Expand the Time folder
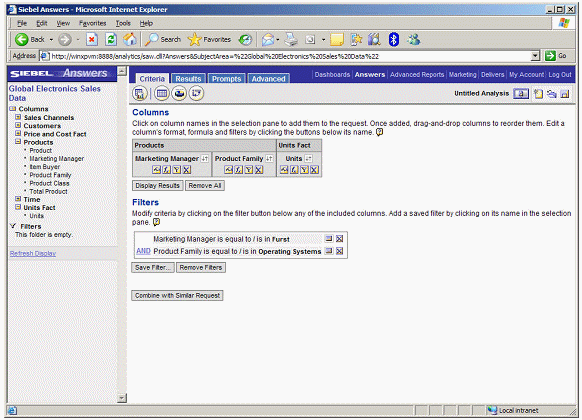This screenshot has height=420, width=582. (18, 198)
